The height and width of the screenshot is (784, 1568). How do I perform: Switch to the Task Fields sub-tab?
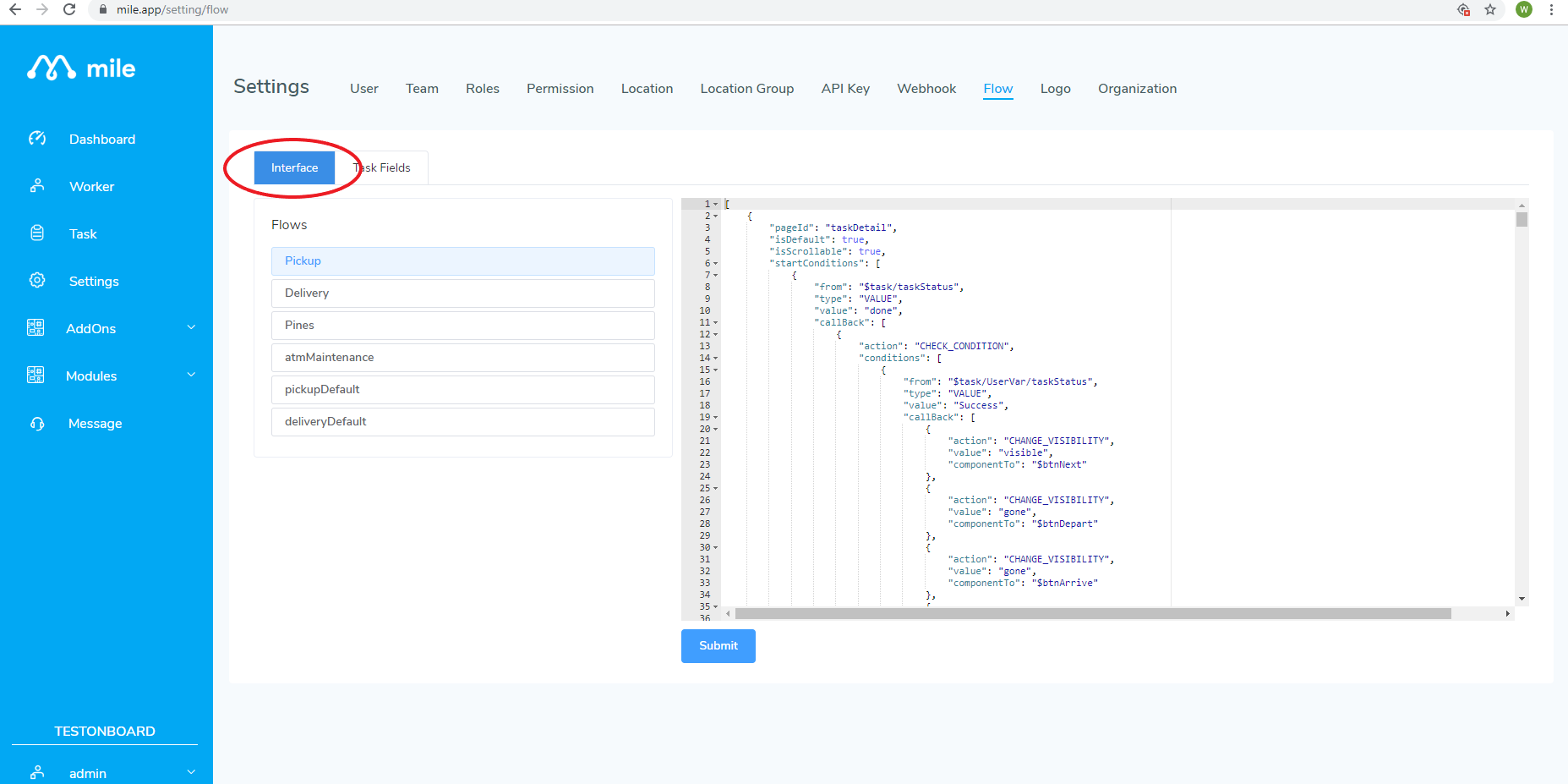coord(382,167)
